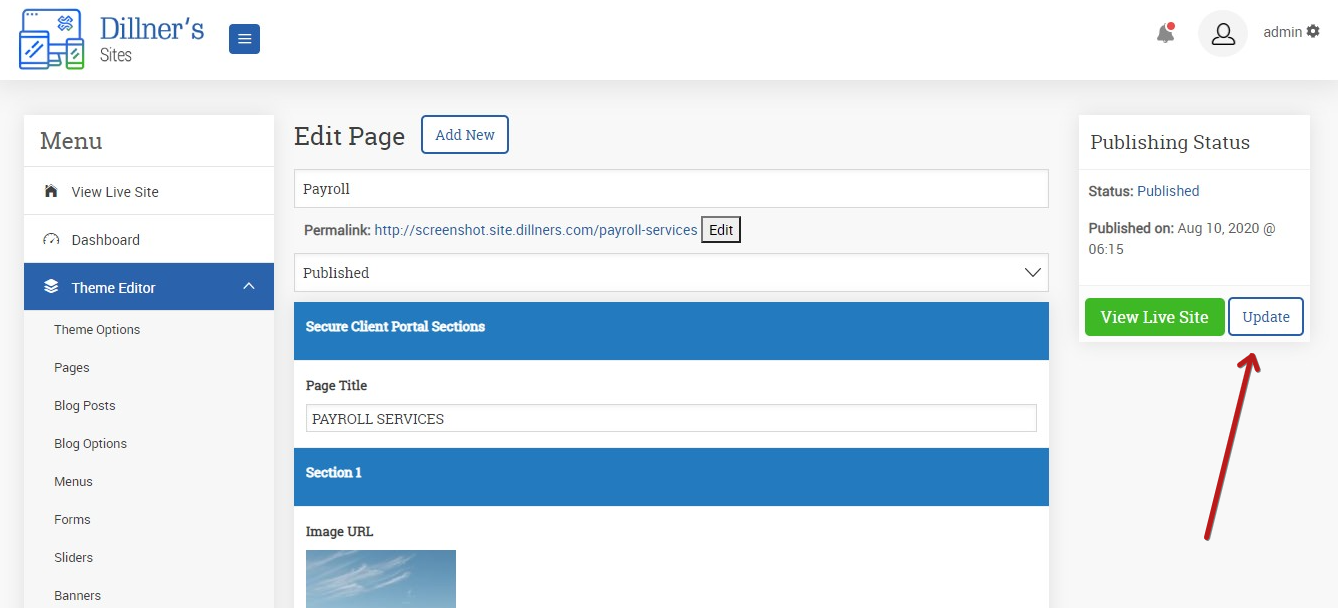Click the Theme Editor layers icon
The width and height of the screenshot is (1338, 608).
51,287
